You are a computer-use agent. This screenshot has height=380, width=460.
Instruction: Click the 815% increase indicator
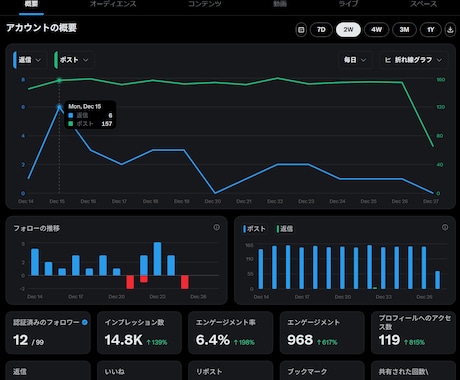(x=414, y=342)
